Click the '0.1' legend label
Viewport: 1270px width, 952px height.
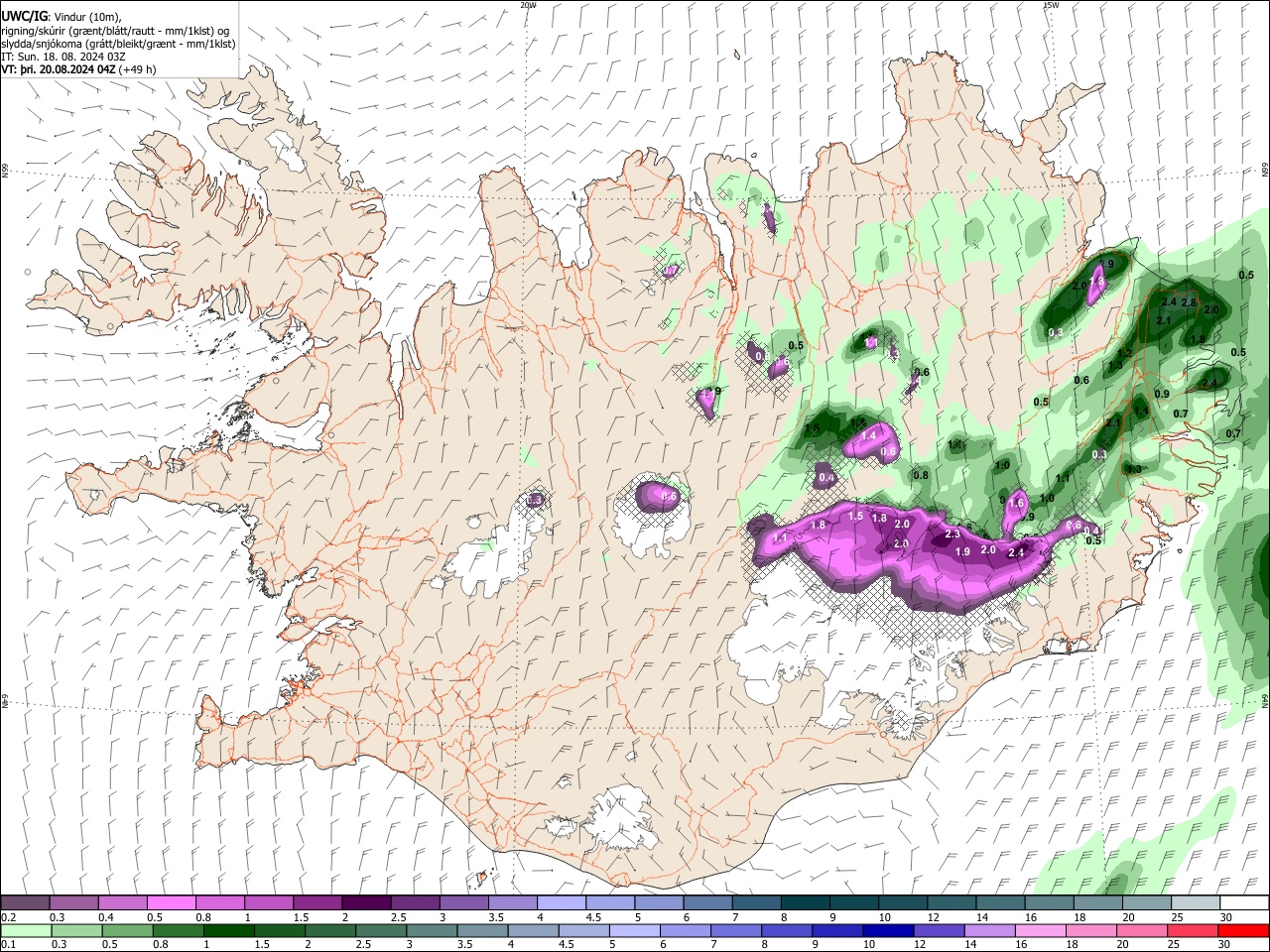coord(8,944)
